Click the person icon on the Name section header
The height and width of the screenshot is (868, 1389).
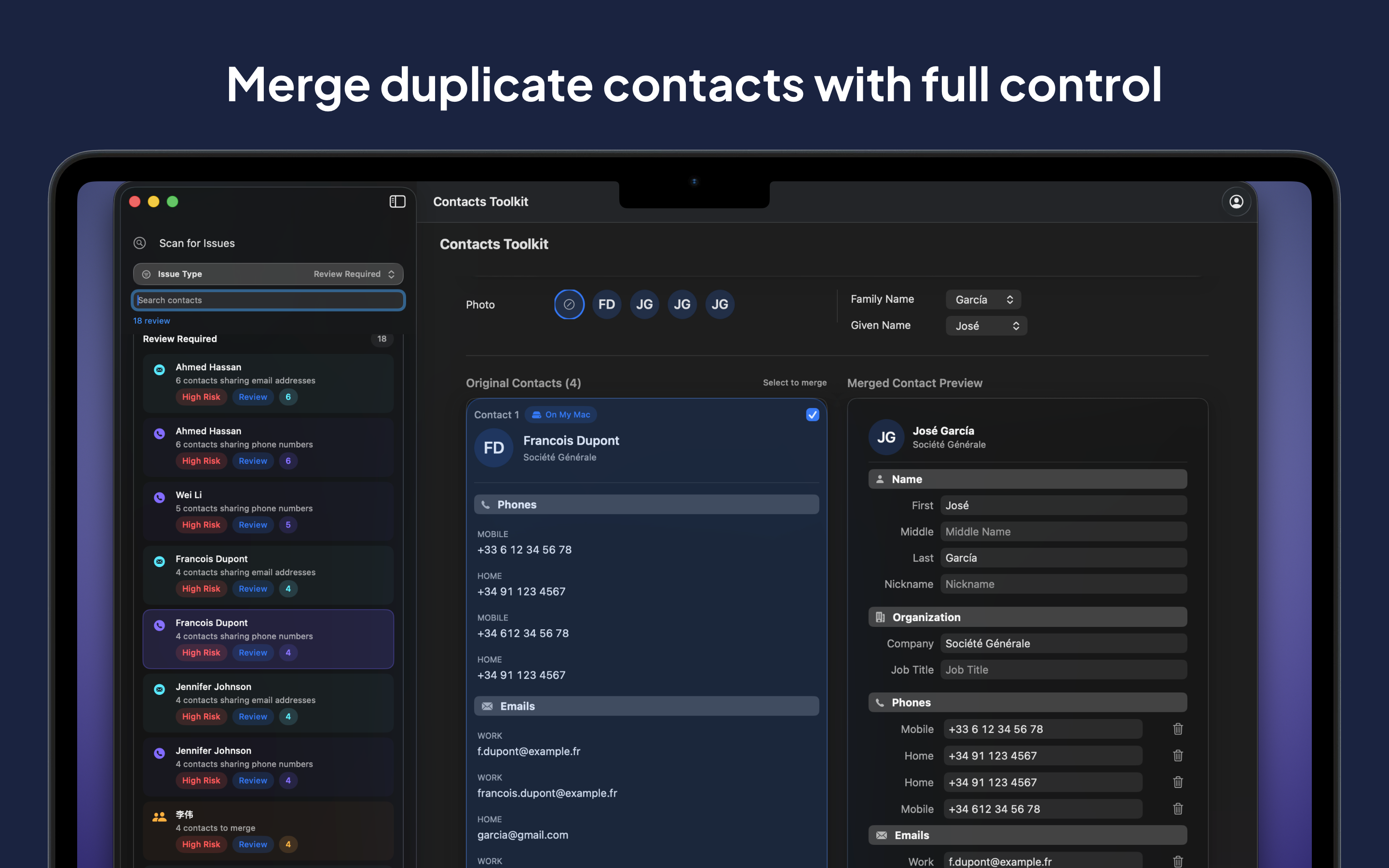tap(880, 479)
